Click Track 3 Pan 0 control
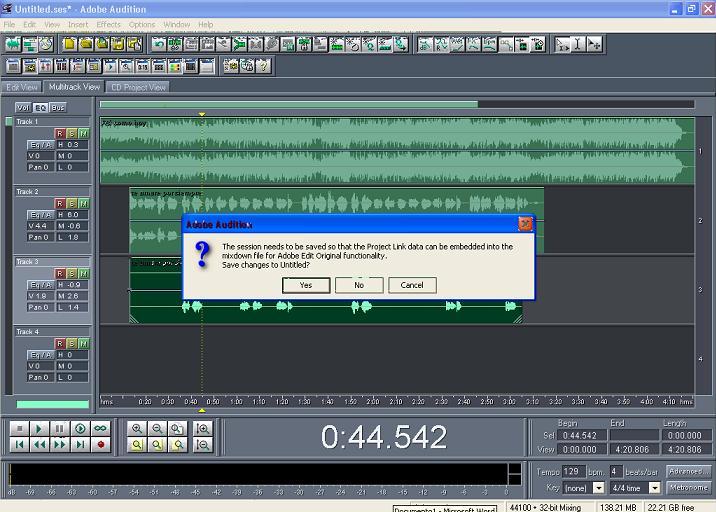 (40, 307)
